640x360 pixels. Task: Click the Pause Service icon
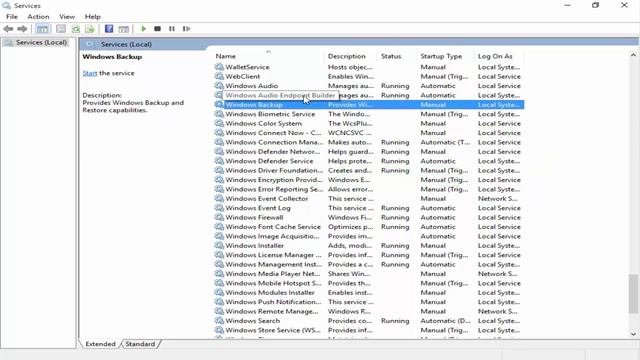(172, 29)
